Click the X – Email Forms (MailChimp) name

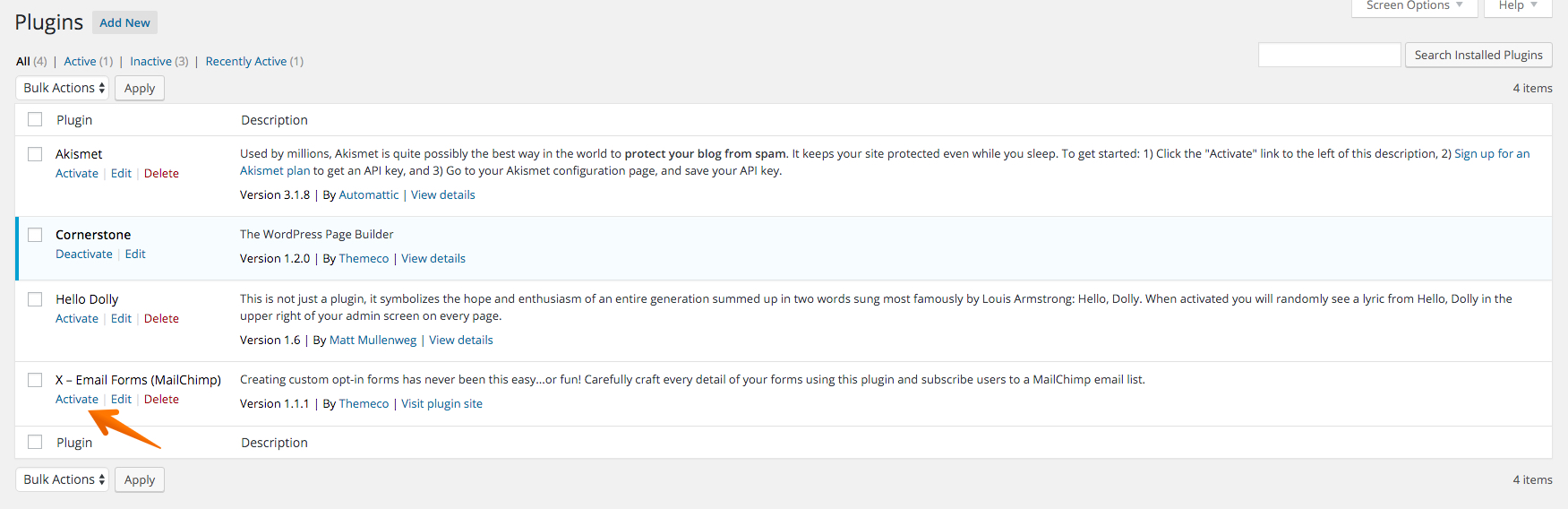point(138,380)
